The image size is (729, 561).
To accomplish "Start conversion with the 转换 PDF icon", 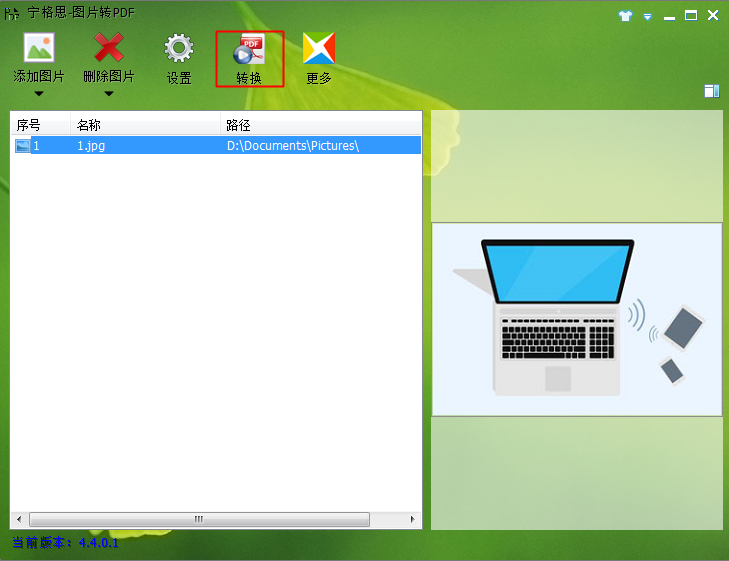I will coord(249,49).
